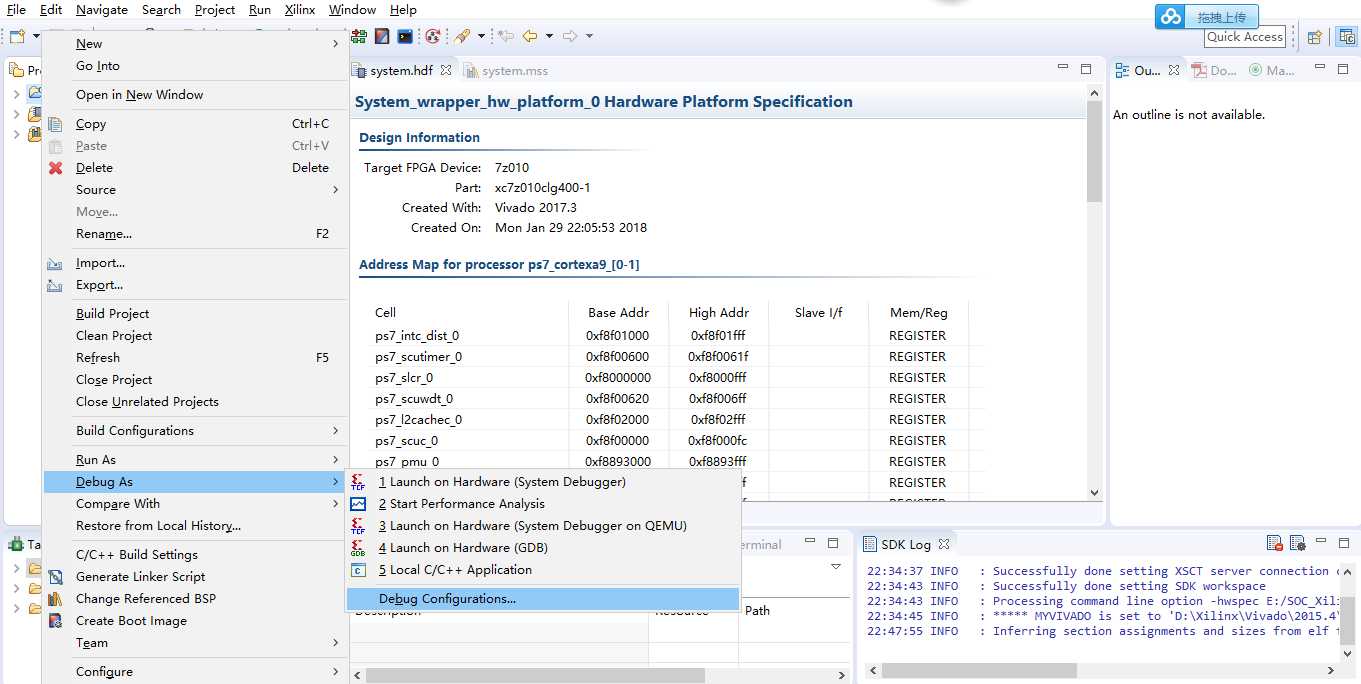Open Debug Configurations...
Image resolution: width=1361 pixels, height=684 pixels.
pyautogui.click(x=543, y=599)
